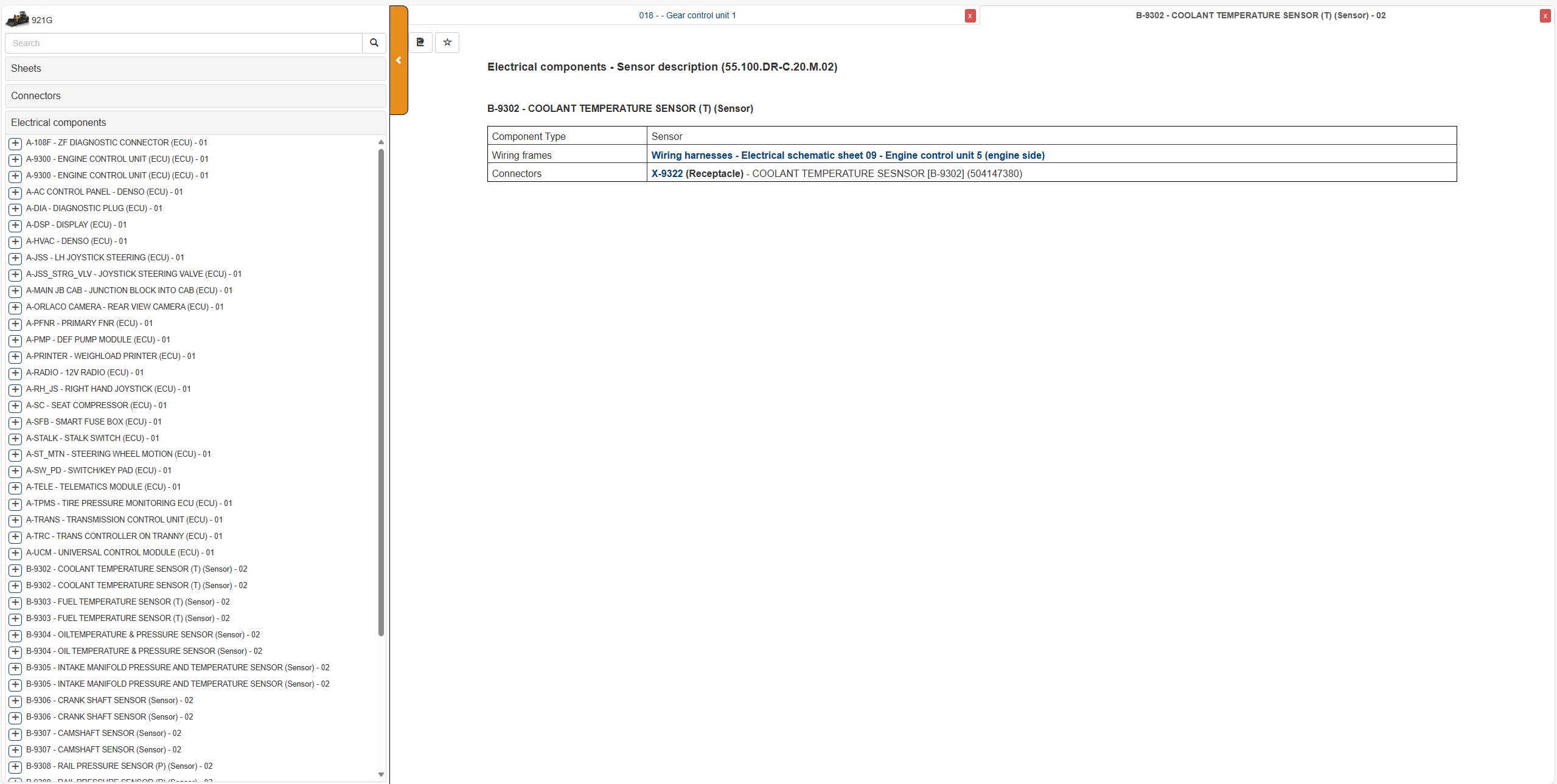
Task: Click the save document icon
Action: tap(420, 43)
